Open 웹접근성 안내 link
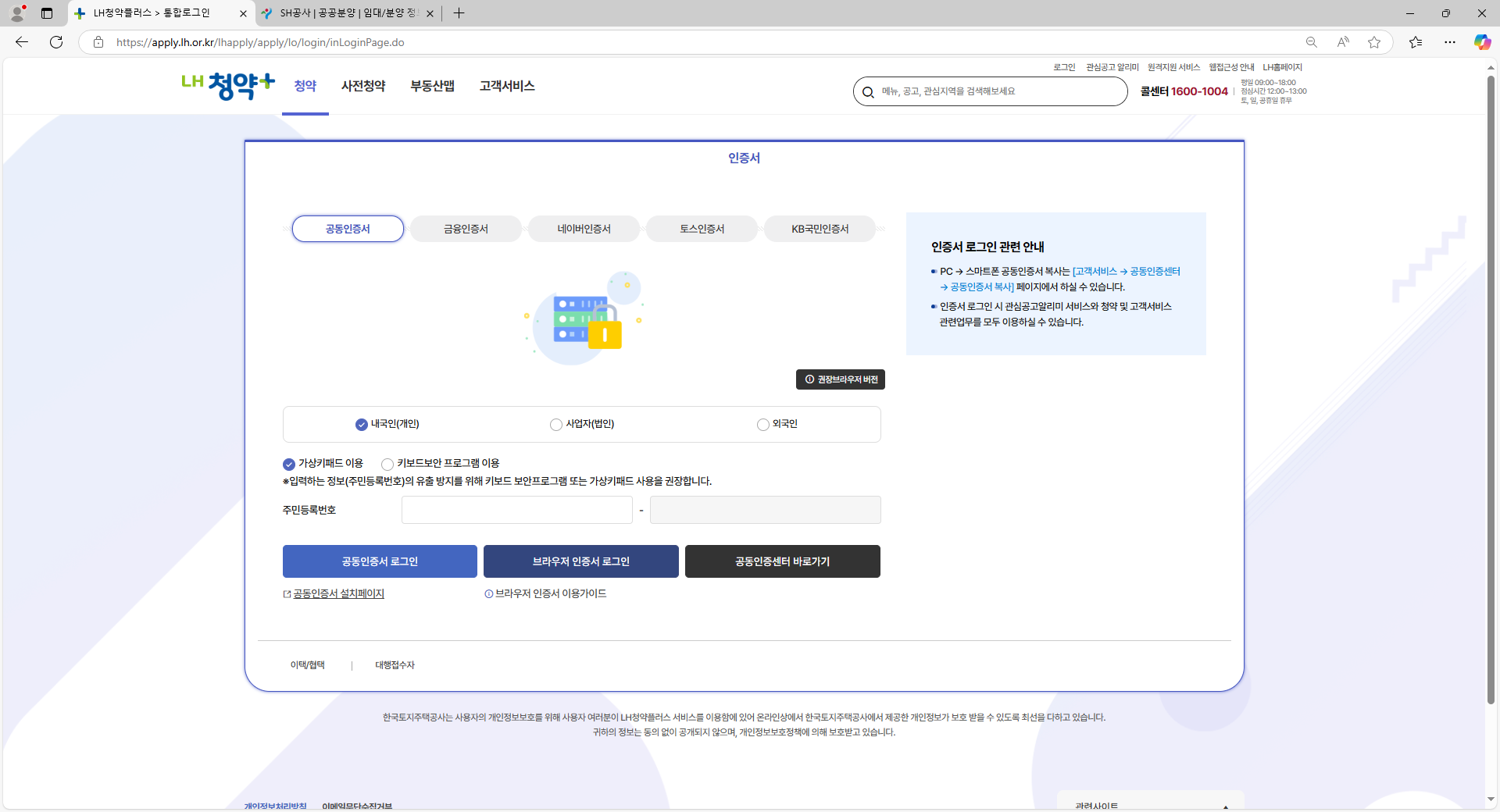This screenshot has height=812, width=1500. 1231,67
